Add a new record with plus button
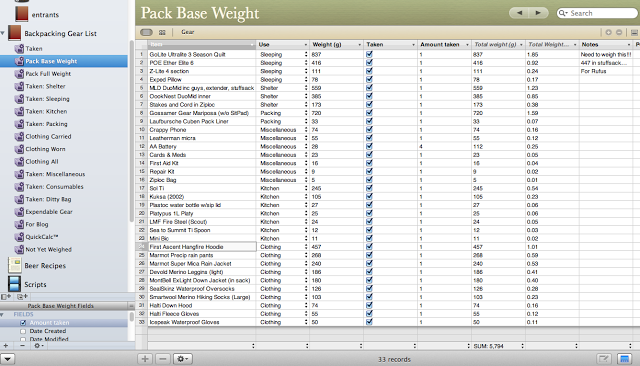The width and height of the screenshot is (640, 366). click(145, 359)
